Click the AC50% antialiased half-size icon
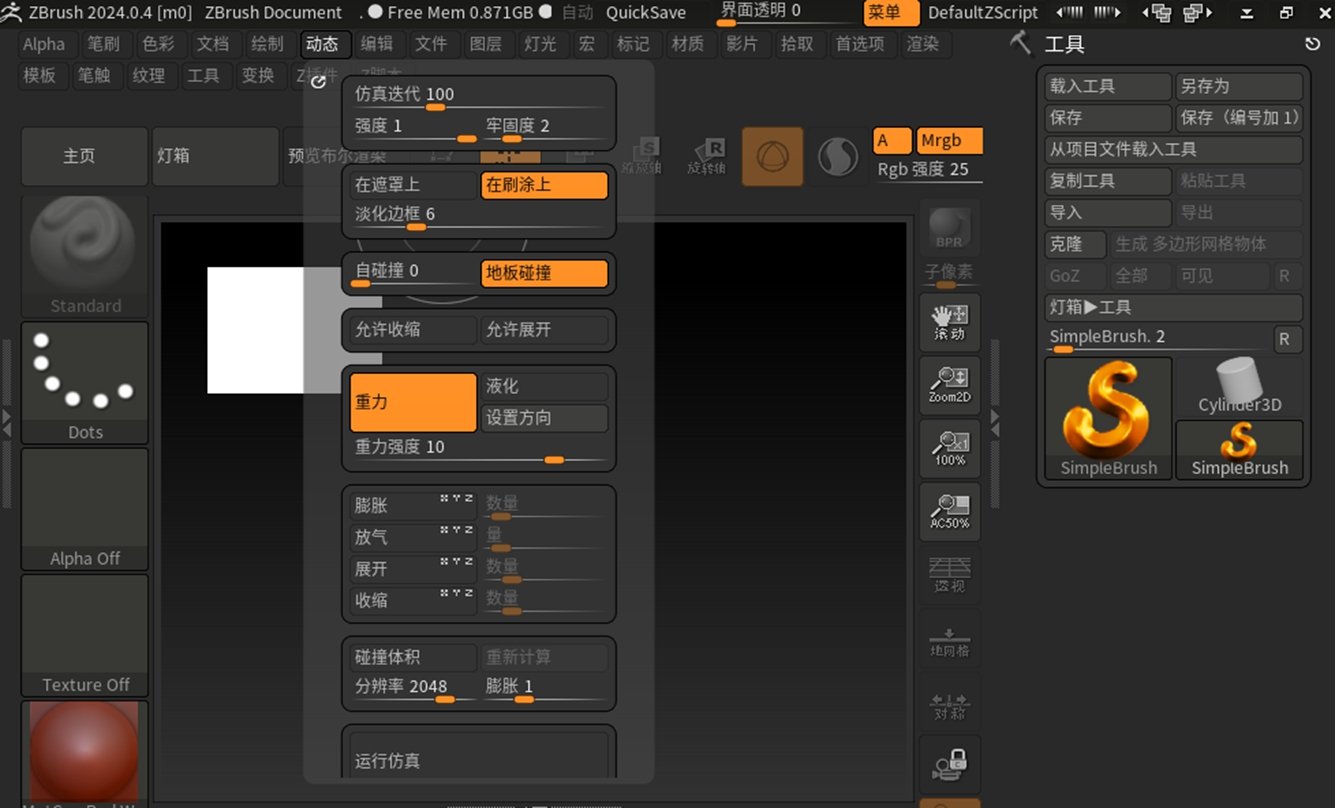Screen dimensions: 1335x808 949,511
